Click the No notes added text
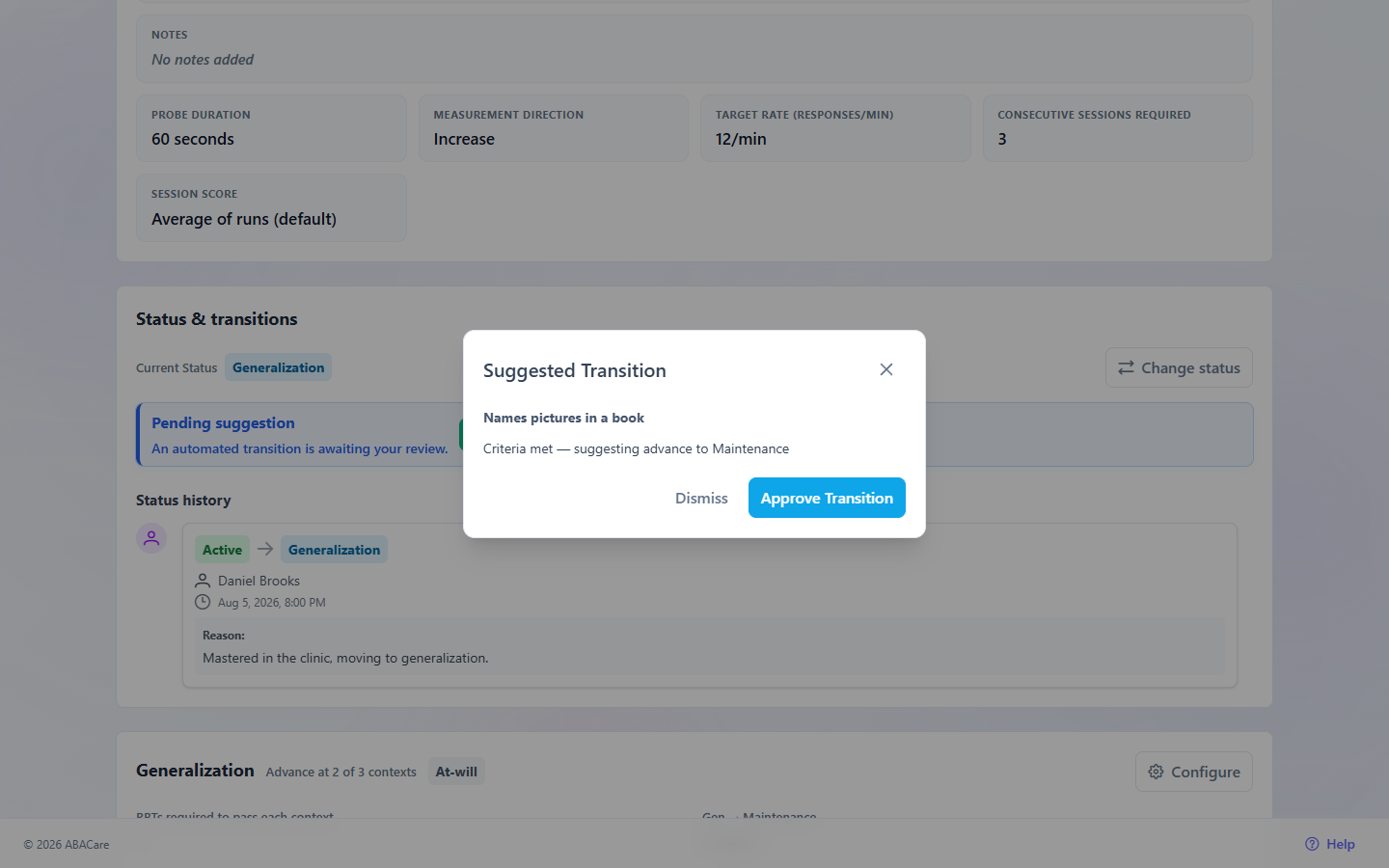This screenshot has height=868, width=1389. coord(203,60)
